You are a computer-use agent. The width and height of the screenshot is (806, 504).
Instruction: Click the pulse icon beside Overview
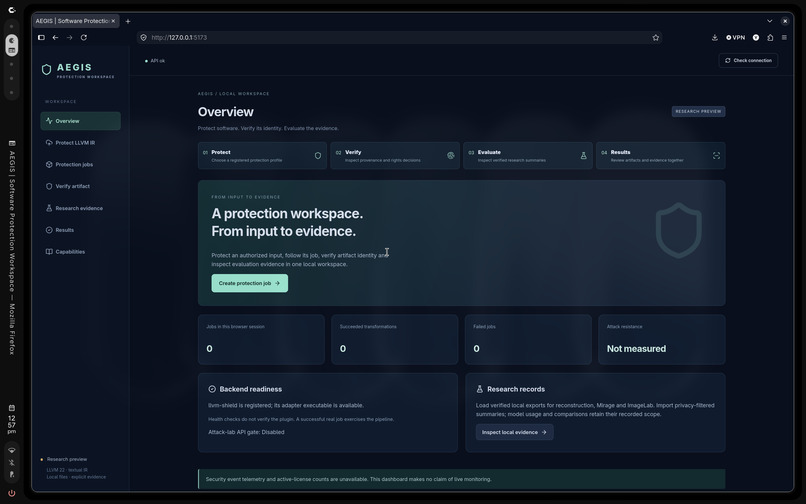(49, 121)
